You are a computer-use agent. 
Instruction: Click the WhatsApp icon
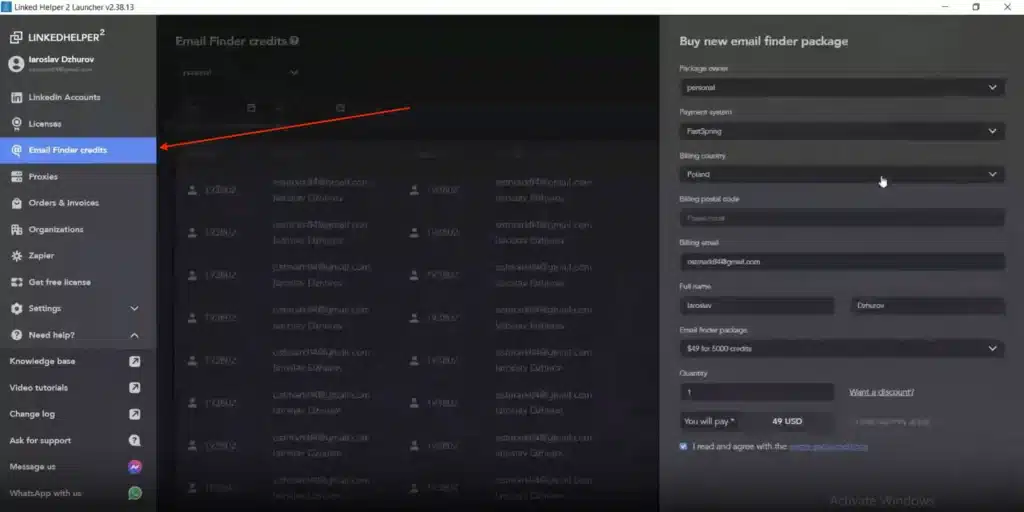pyautogui.click(x=135, y=493)
